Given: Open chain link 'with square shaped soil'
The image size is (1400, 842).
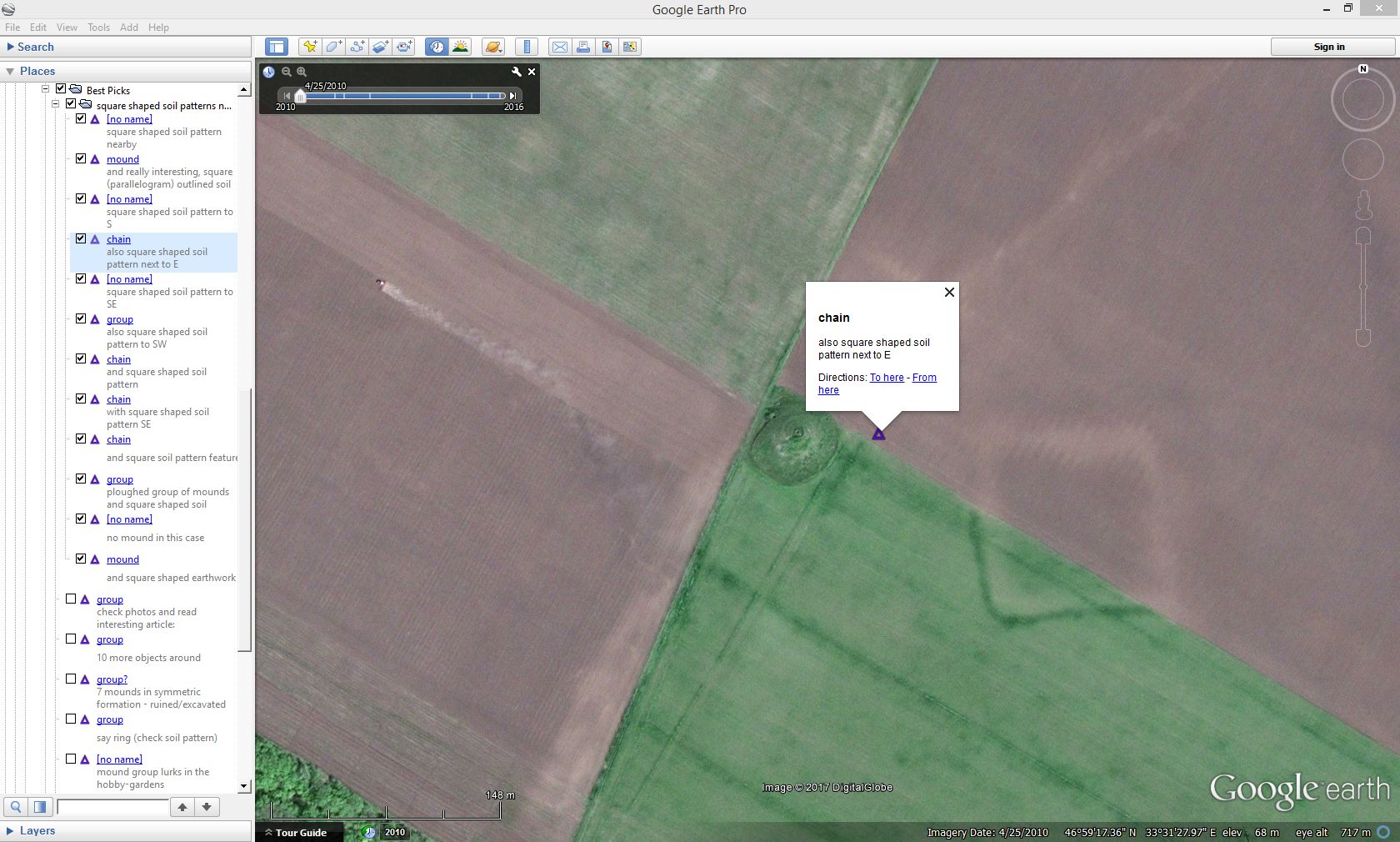Looking at the screenshot, I should 118,399.
